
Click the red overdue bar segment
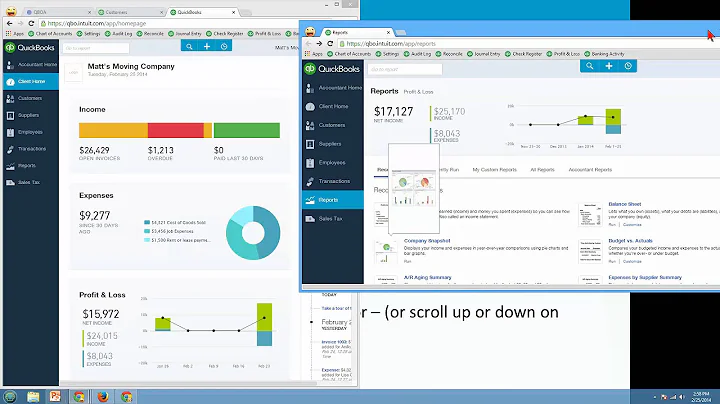coord(176,130)
